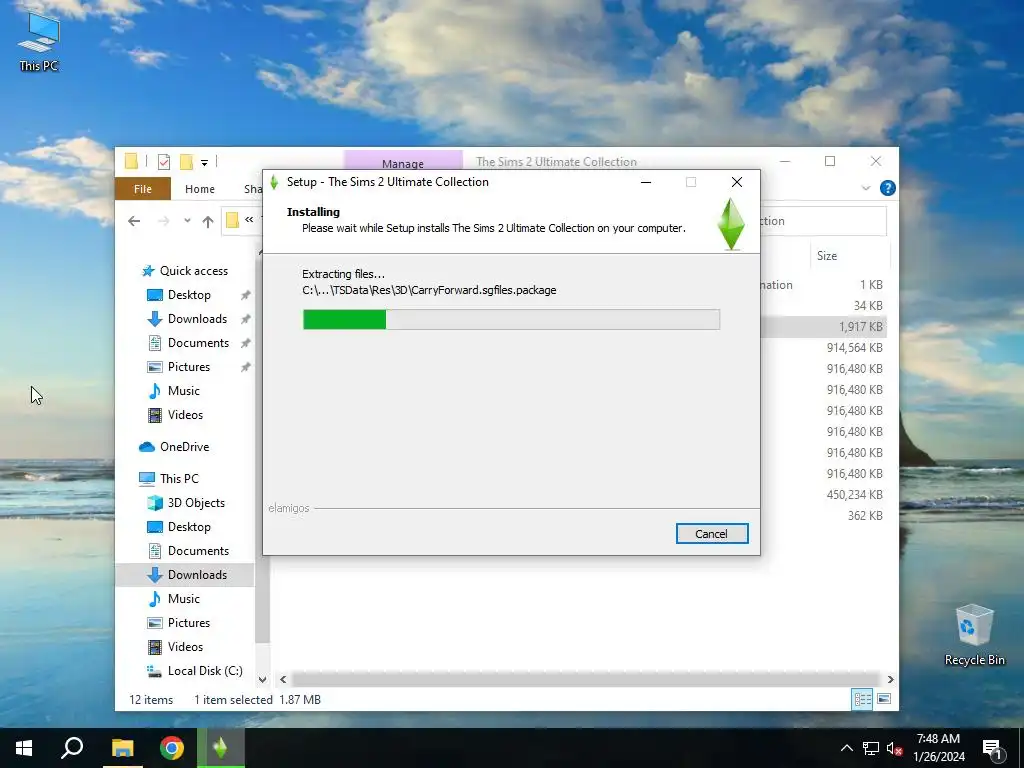Open the File tab in Explorer
1024x768 pixels.
142,189
